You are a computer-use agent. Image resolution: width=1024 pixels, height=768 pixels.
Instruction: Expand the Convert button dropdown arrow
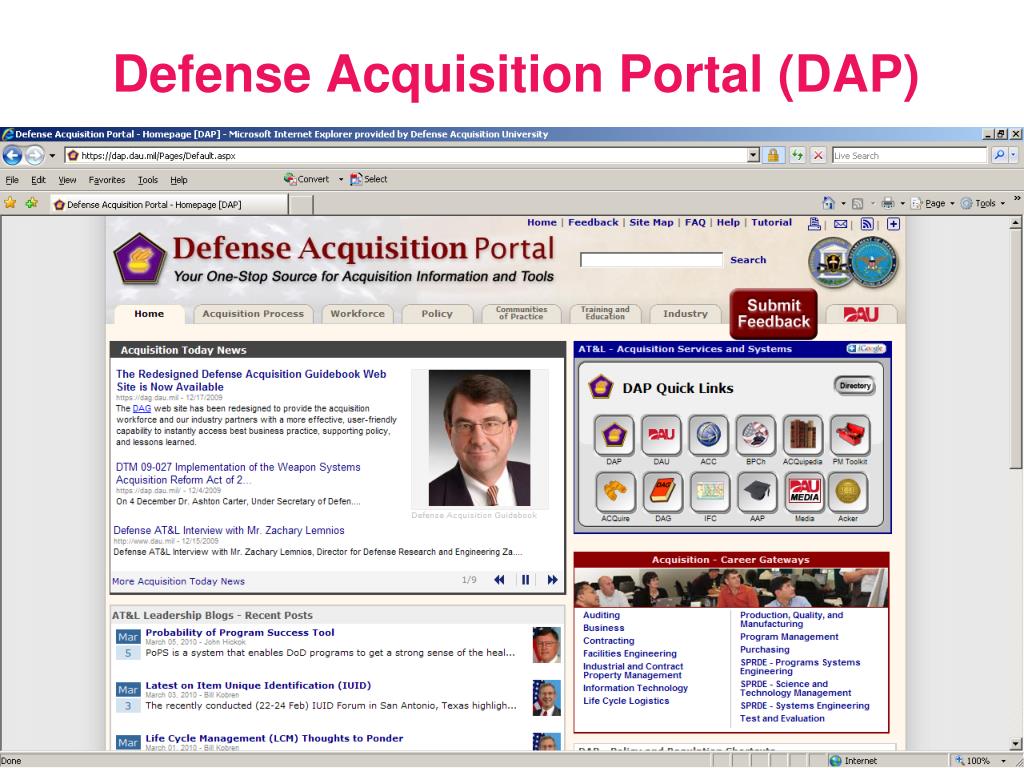341,180
